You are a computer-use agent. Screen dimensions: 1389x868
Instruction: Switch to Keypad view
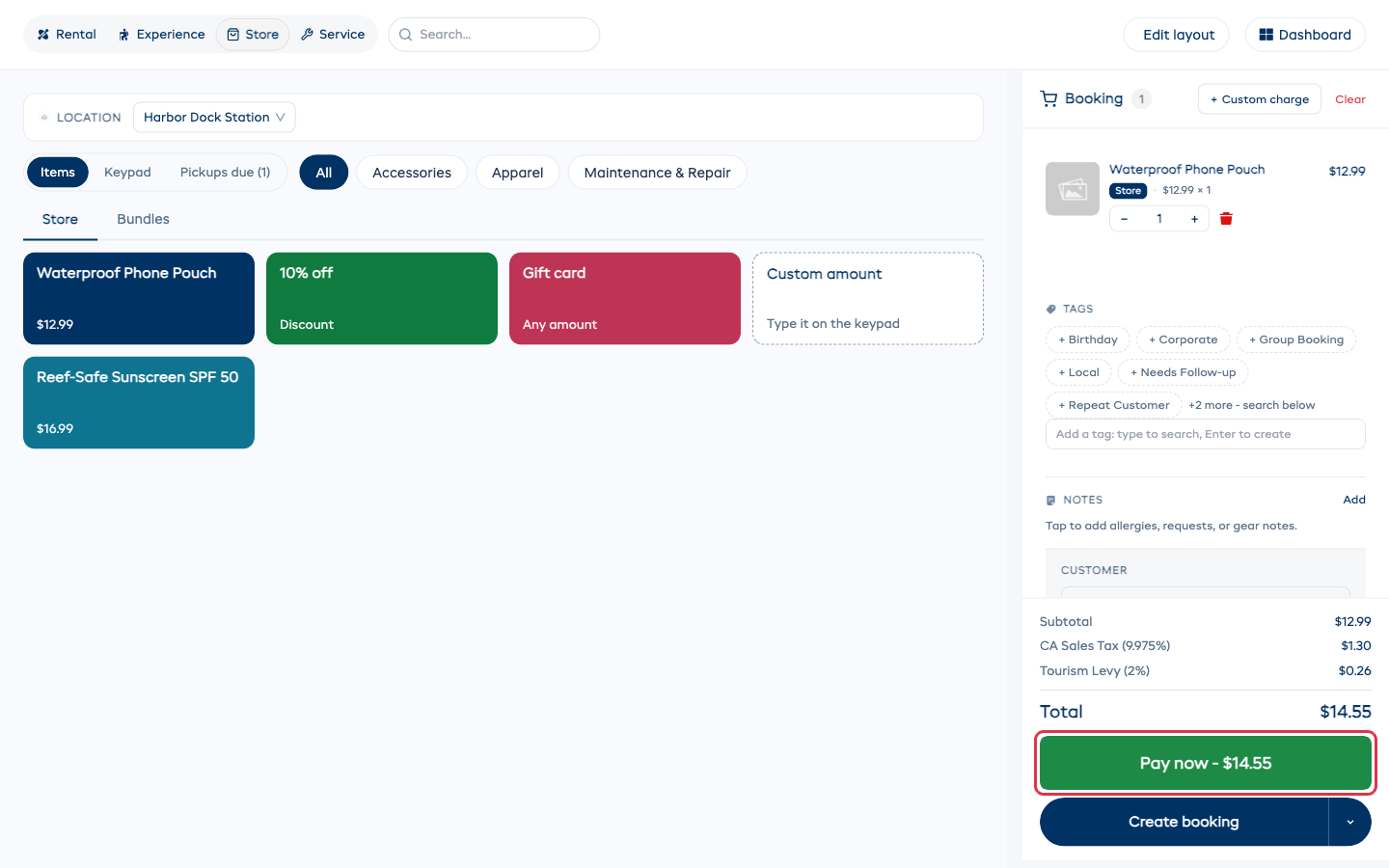(x=127, y=173)
